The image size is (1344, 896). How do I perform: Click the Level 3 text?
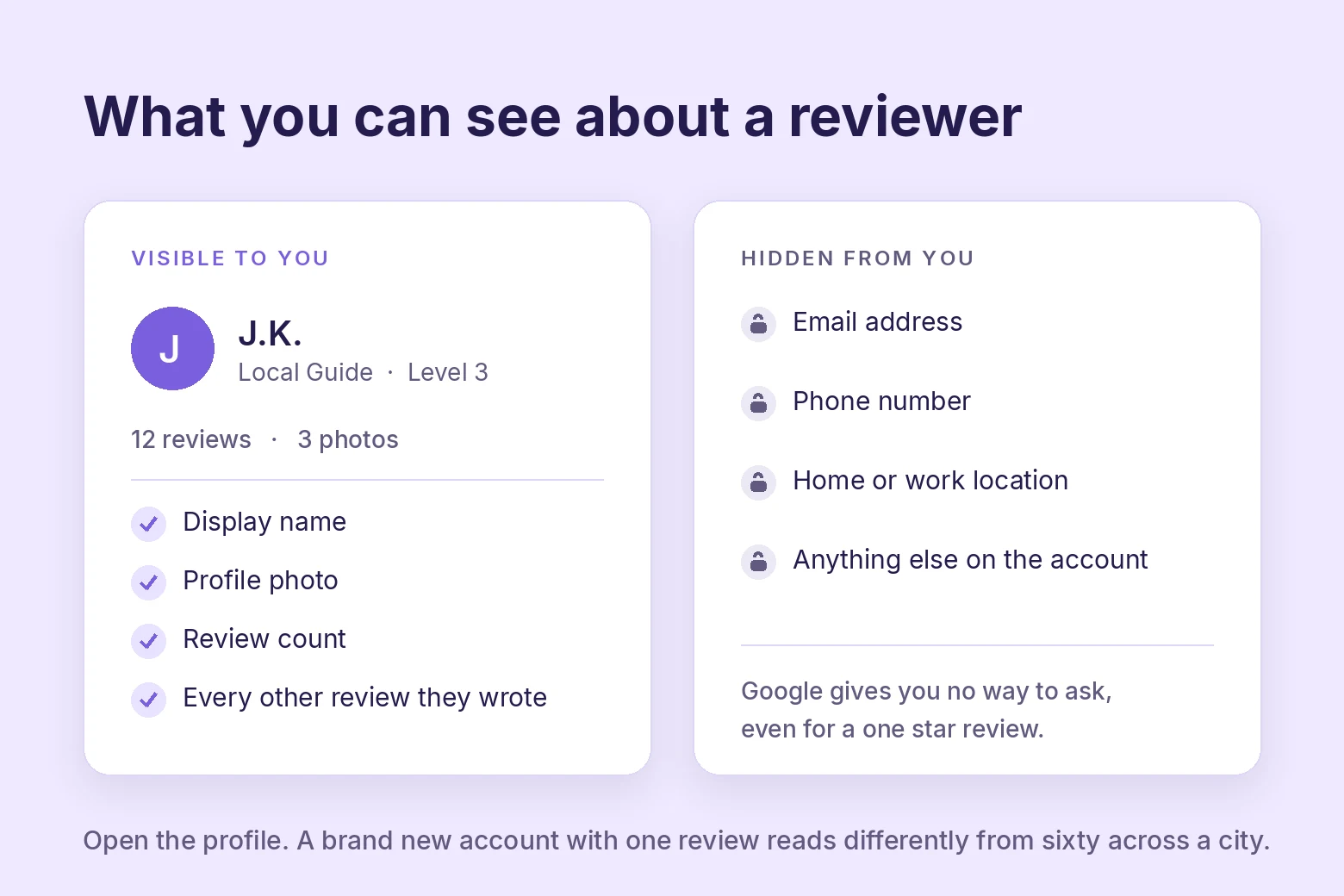point(448,372)
